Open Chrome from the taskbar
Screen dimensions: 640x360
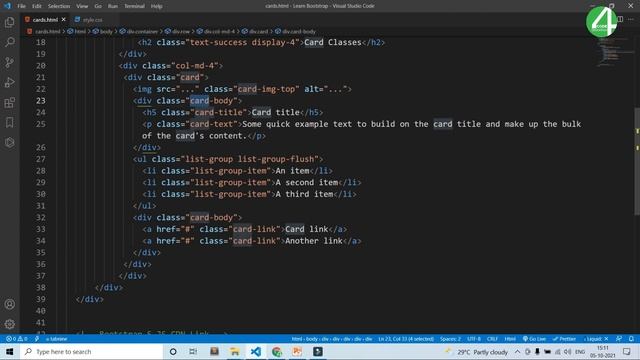[277, 351]
